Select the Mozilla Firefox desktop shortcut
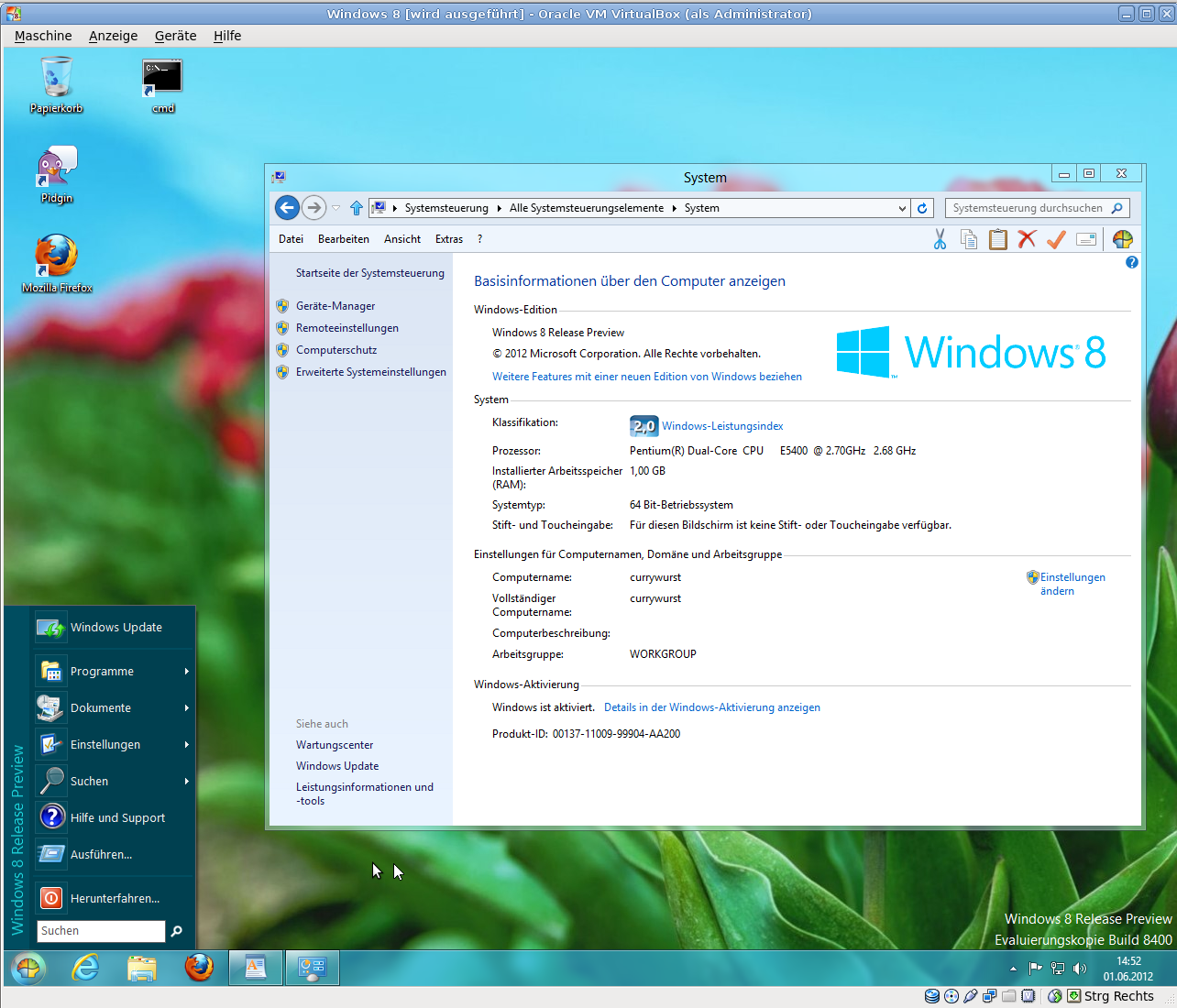Image resolution: width=1177 pixels, height=1008 pixels. click(57, 264)
